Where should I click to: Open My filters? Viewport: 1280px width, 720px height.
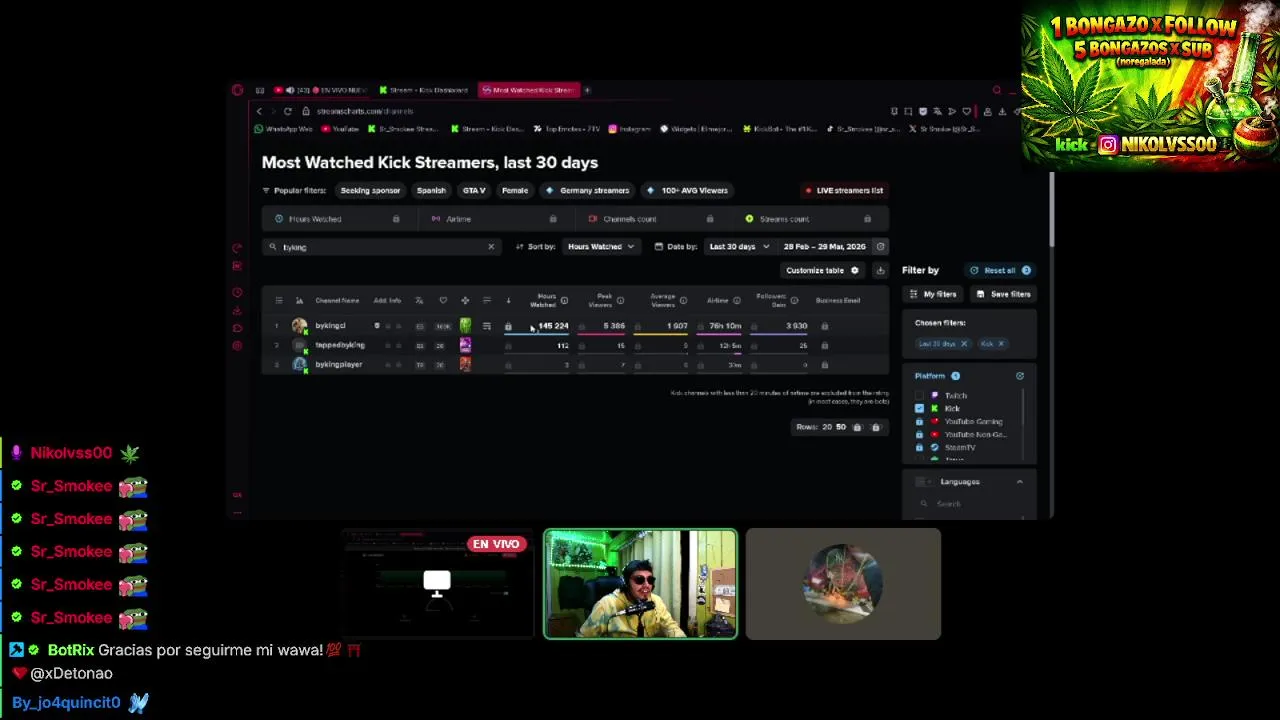[933, 294]
